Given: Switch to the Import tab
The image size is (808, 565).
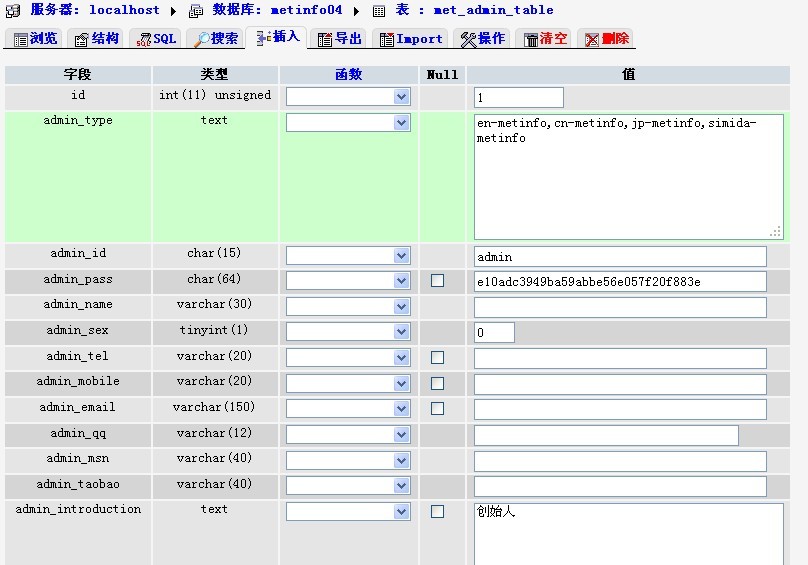Looking at the screenshot, I should point(411,39).
